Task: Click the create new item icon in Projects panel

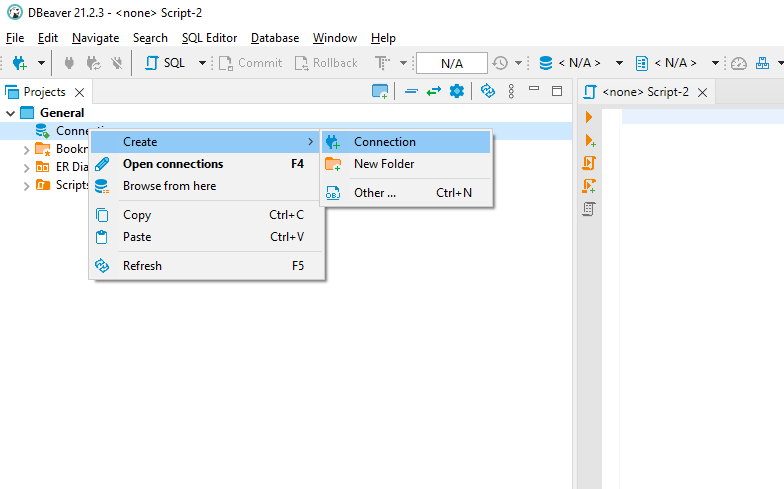Action: (x=380, y=92)
